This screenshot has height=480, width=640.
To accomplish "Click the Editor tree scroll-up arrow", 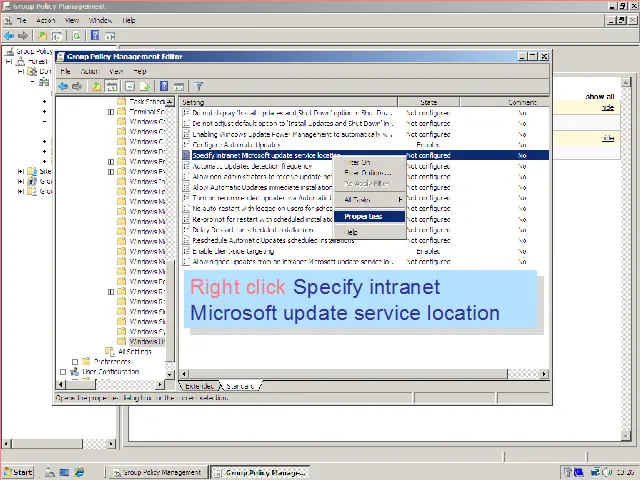I will [170, 101].
